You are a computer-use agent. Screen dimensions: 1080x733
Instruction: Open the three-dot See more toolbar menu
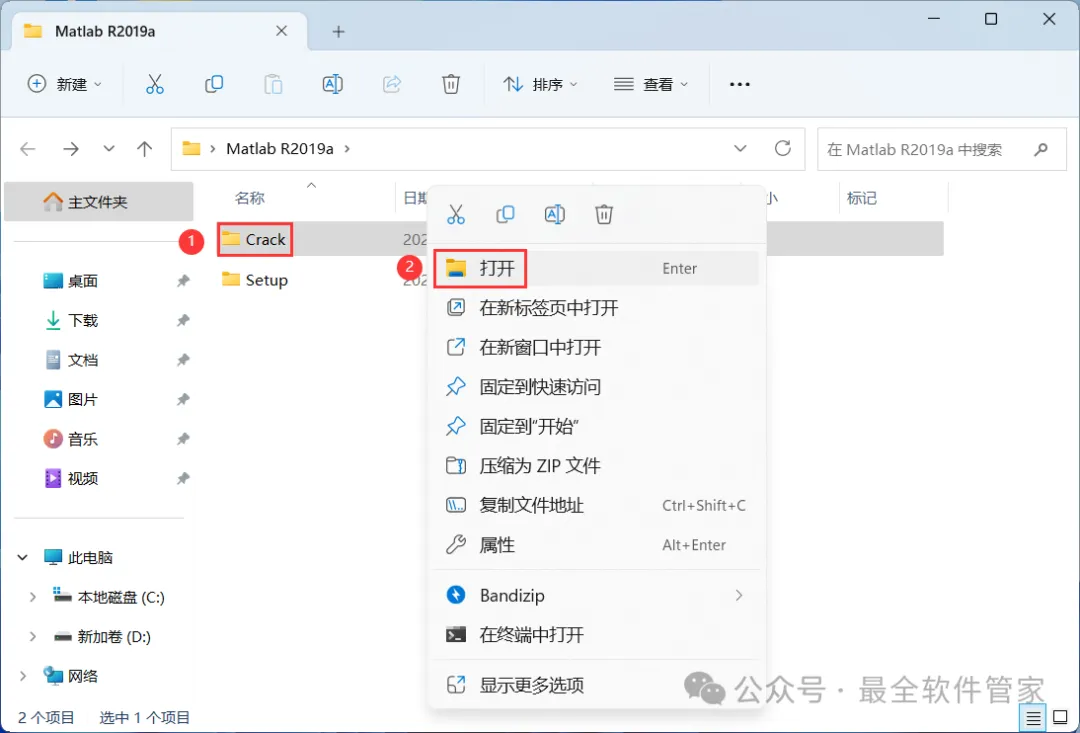point(740,84)
